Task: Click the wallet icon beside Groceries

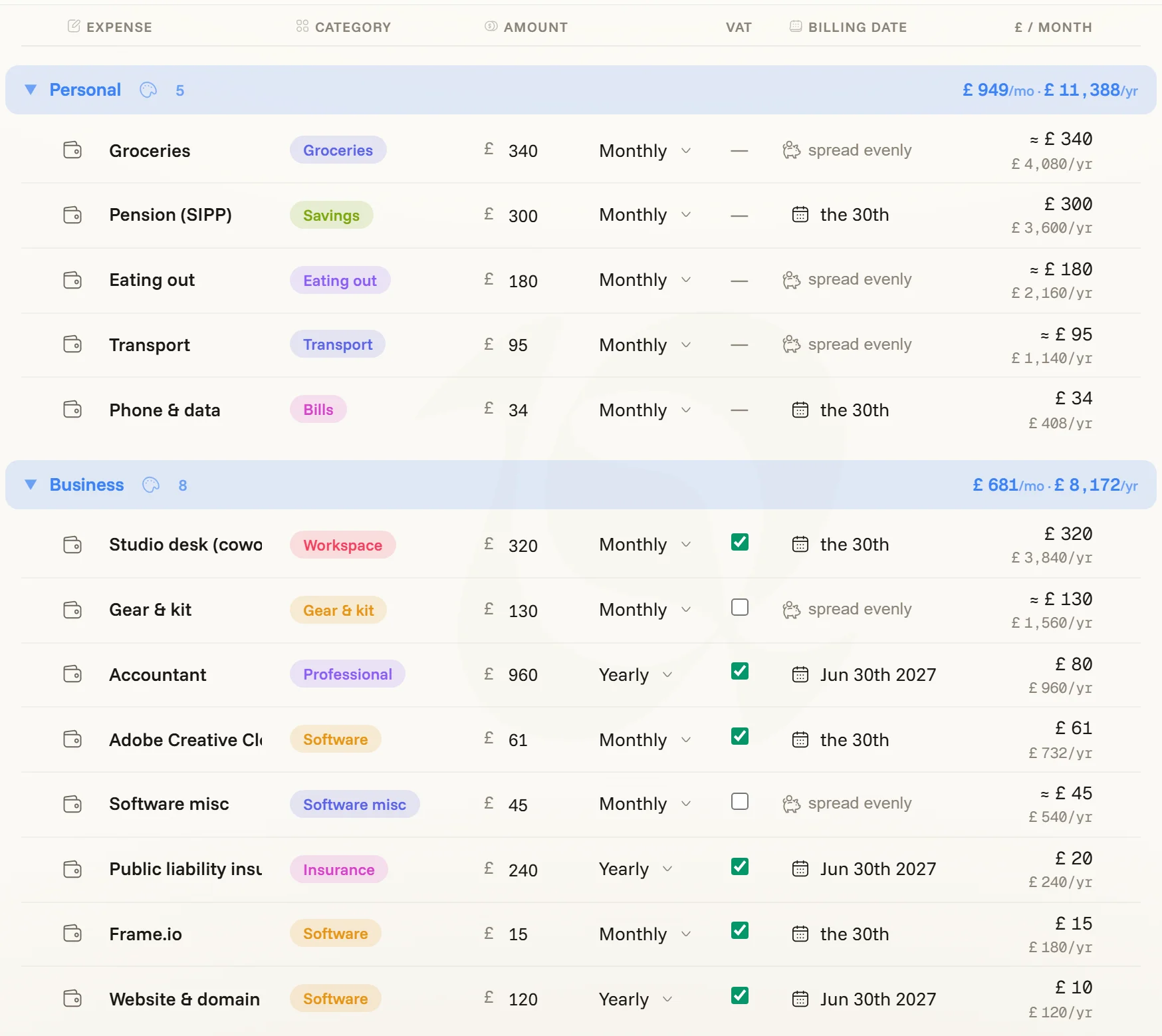Action: click(x=72, y=150)
